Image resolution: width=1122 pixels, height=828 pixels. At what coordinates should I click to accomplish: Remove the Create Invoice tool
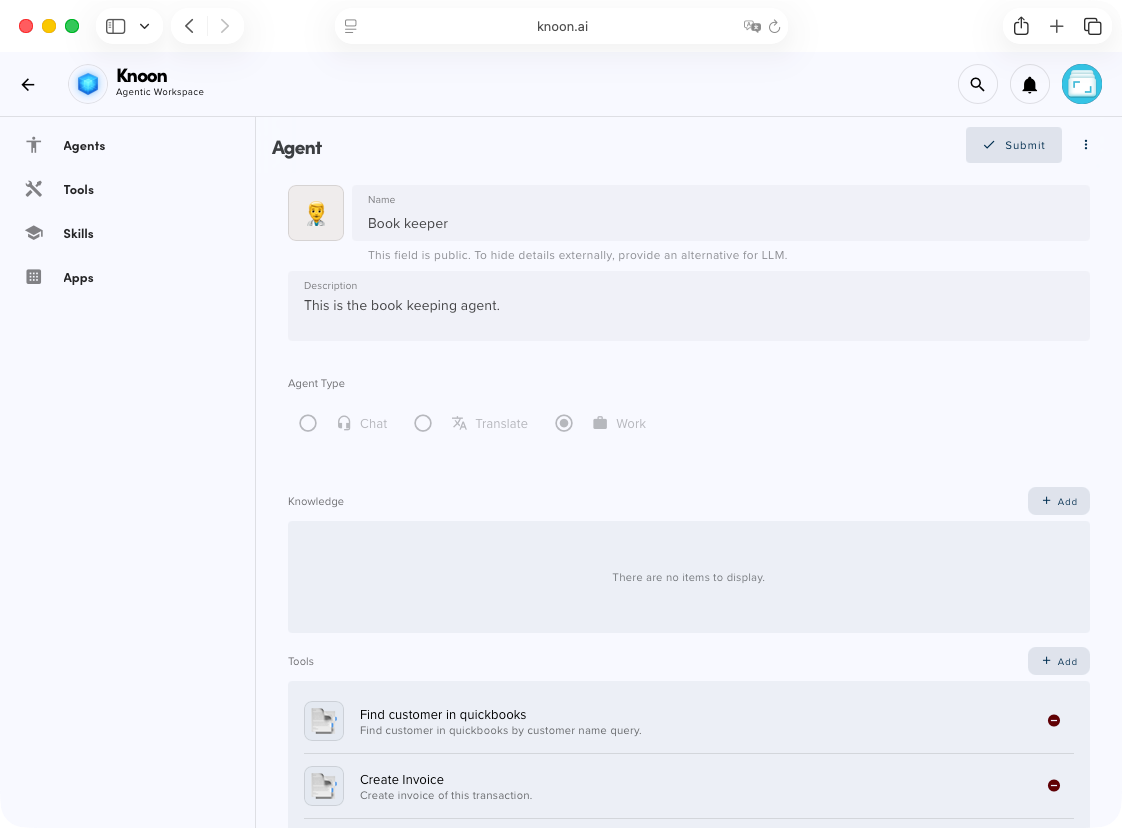(1054, 786)
